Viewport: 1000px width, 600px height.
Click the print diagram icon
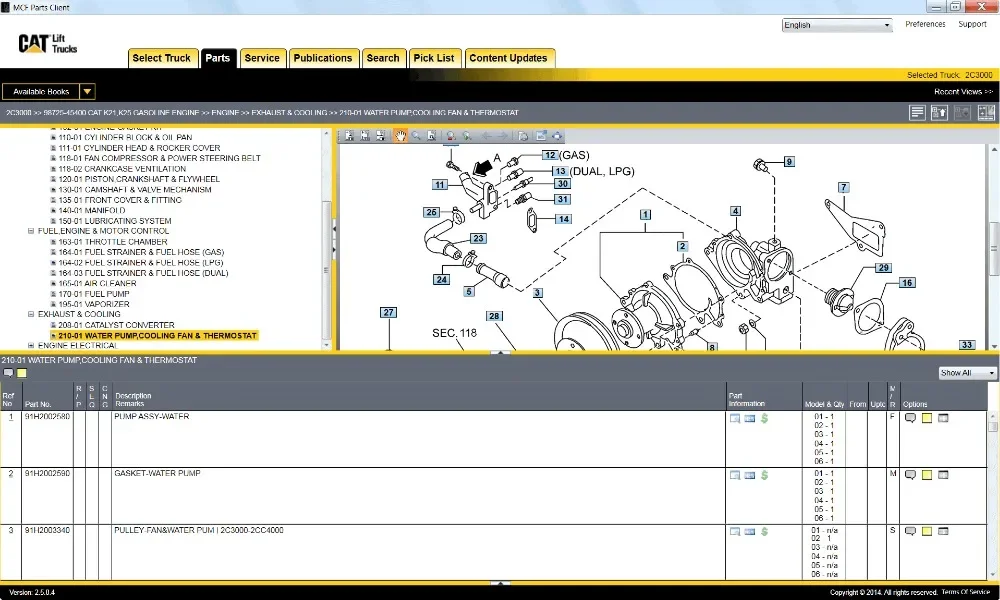[523, 136]
